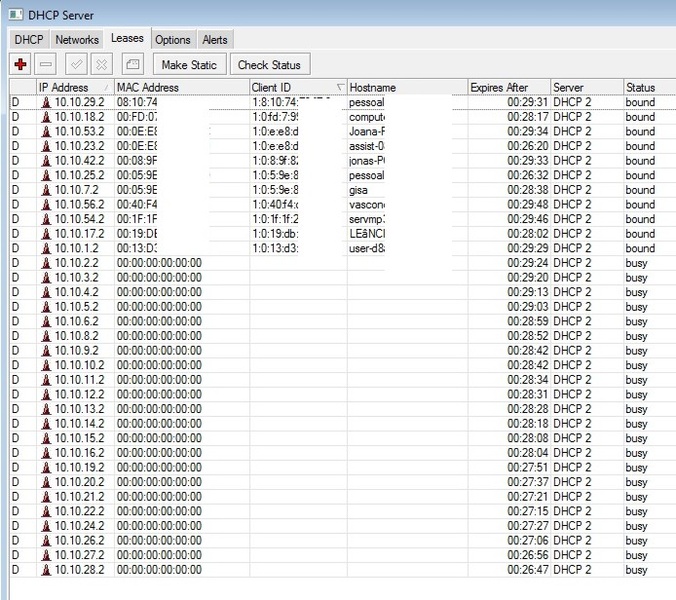
Task: Switch to the Networks tab
Action: point(77,40)
